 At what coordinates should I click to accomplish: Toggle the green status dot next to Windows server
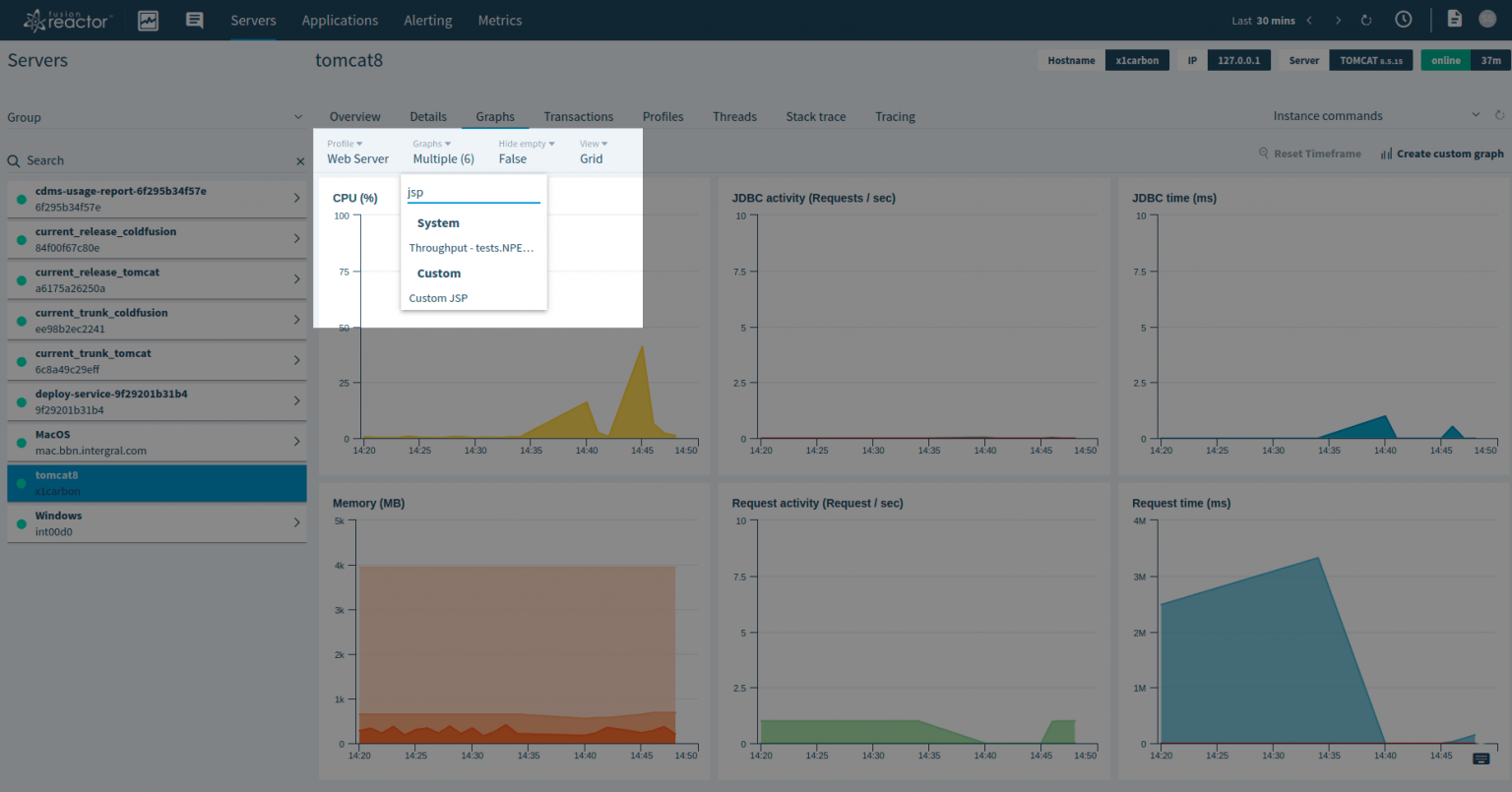[23, 522]
